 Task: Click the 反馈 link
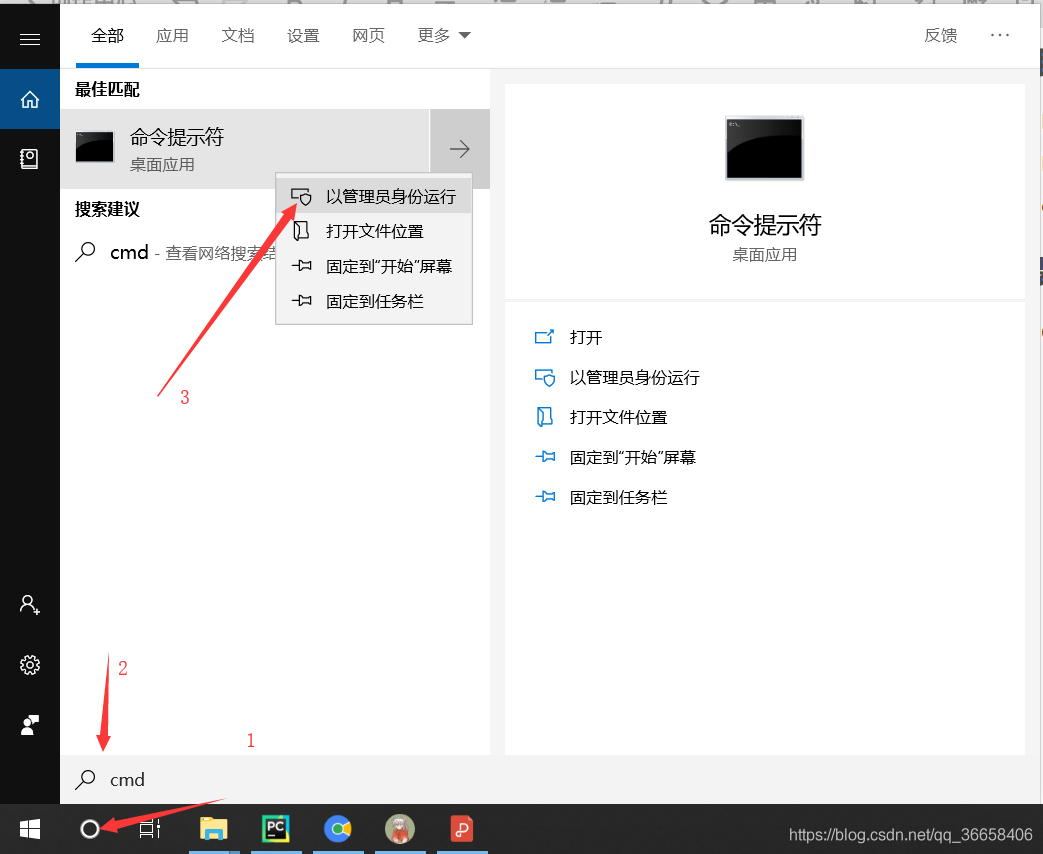[941, 35]
